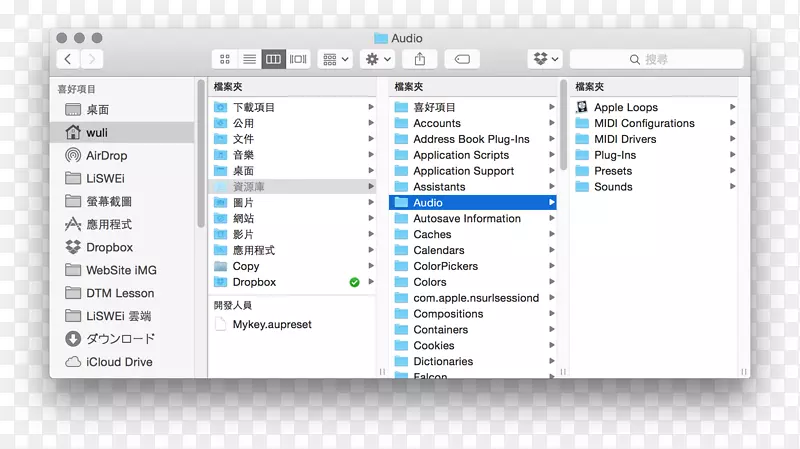
Task: Select the MIDI Drivers folder
Action: click(654, 139)
